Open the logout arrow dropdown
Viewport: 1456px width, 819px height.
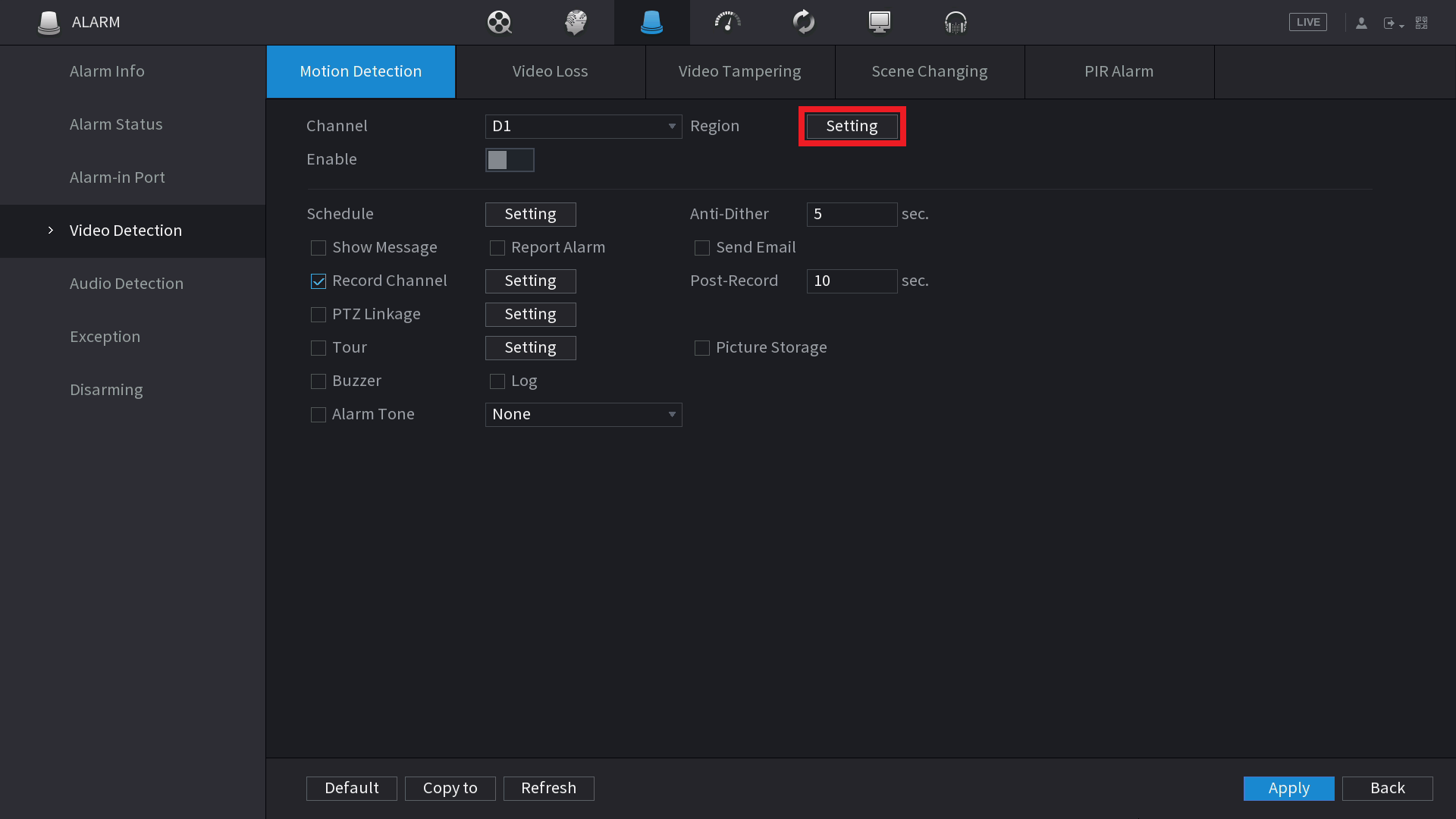(1393, 24)
